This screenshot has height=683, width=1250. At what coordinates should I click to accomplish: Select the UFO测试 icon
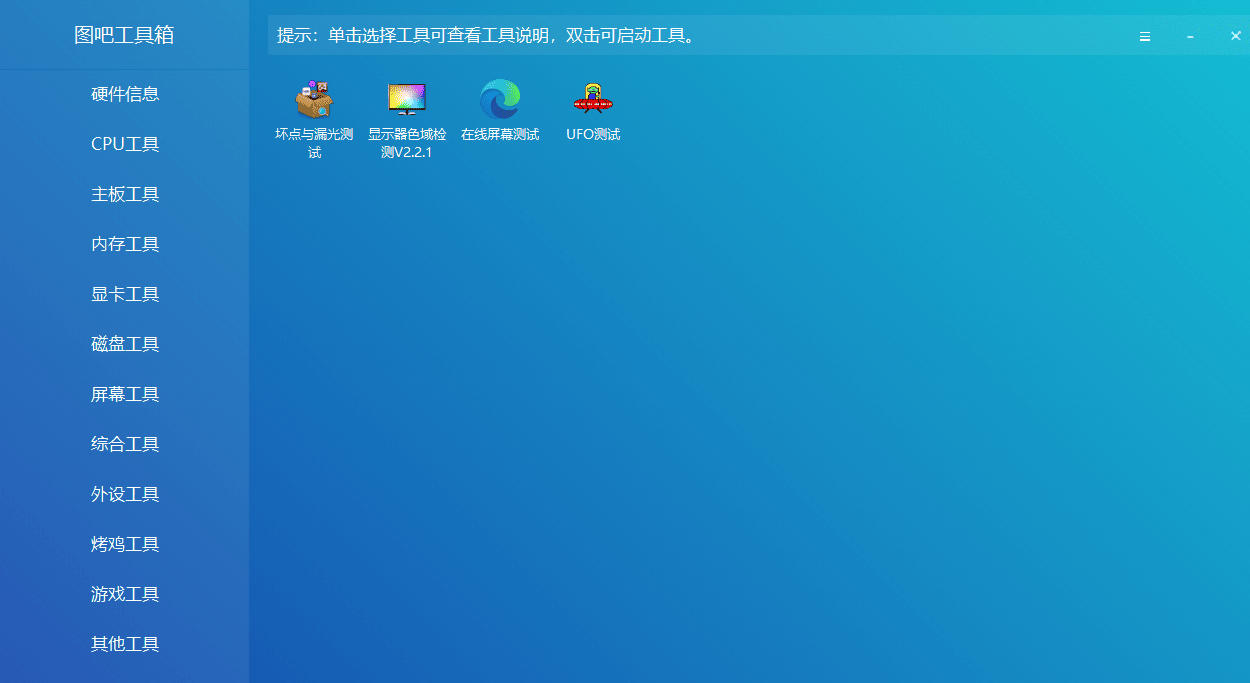593,99
